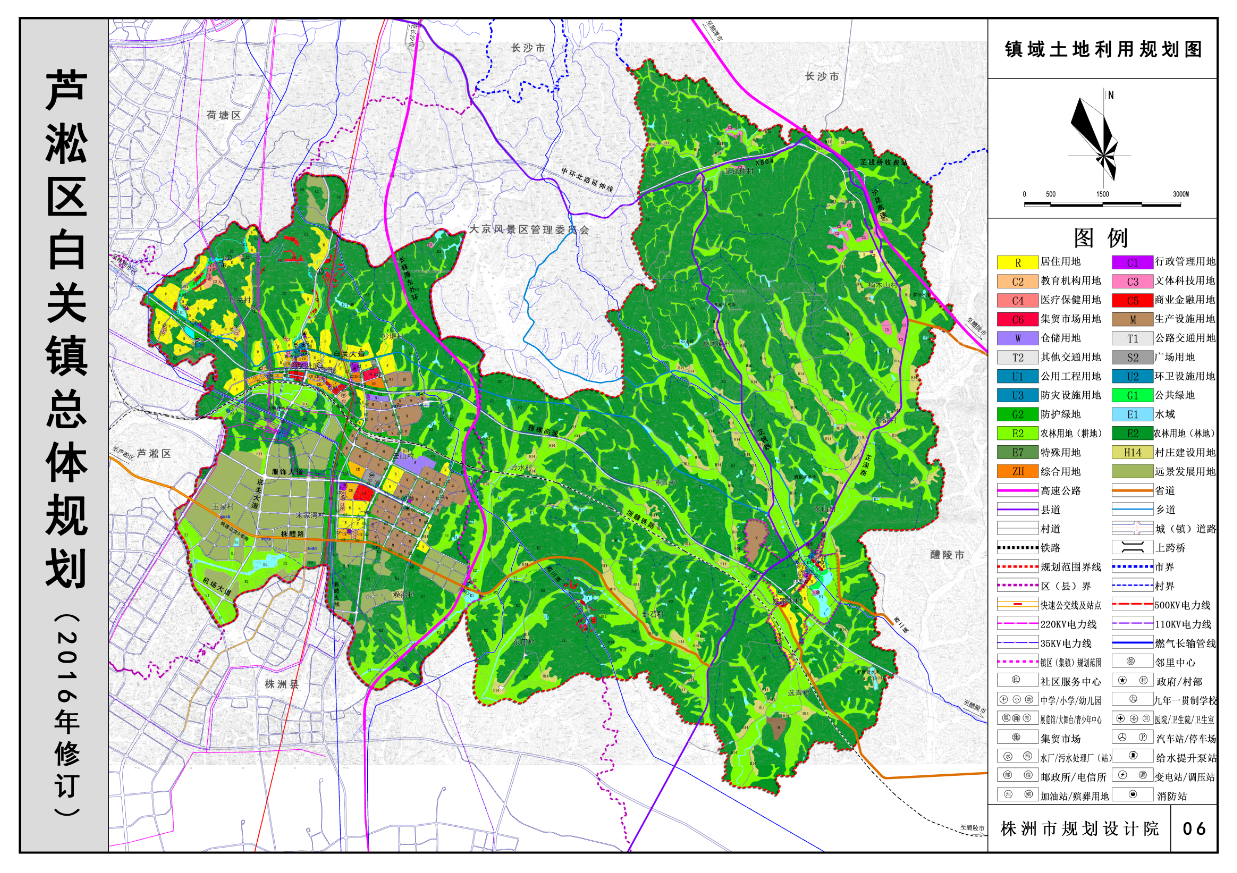
Task: Click the 社区服务中心 legend symbol
Action: pos(1017,680)
